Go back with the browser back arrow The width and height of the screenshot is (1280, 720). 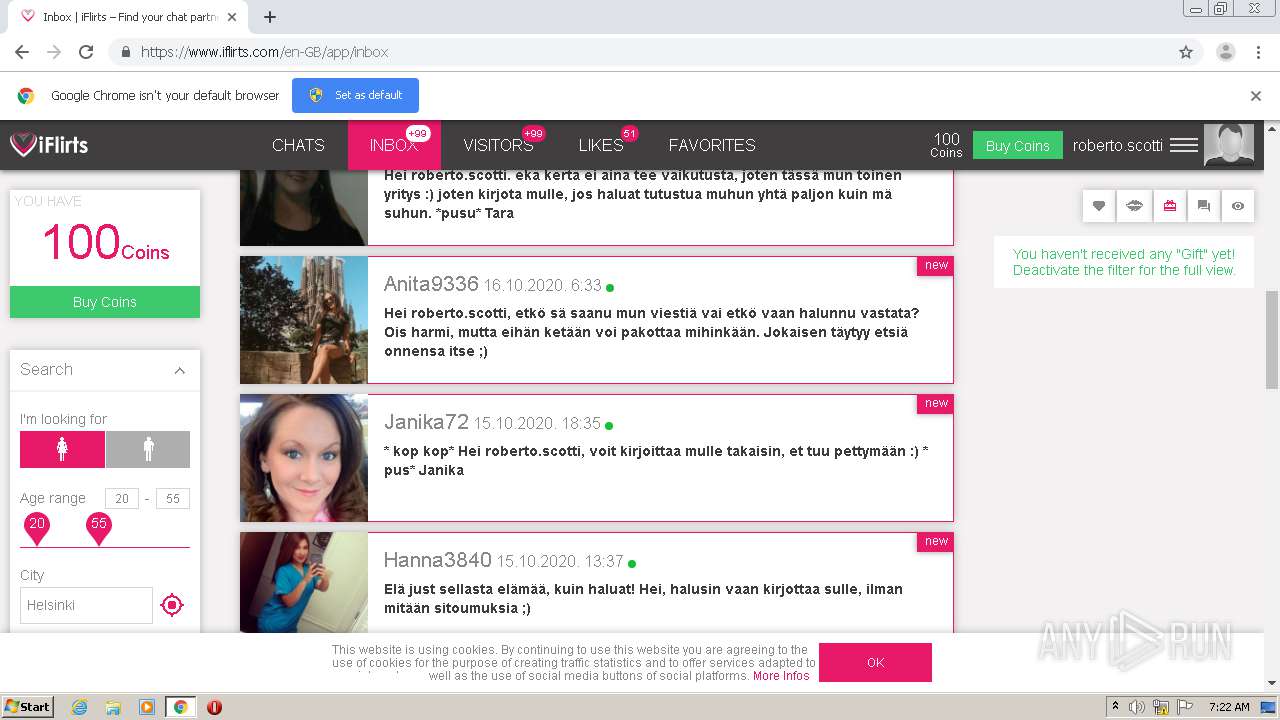(x=22, y=52)
